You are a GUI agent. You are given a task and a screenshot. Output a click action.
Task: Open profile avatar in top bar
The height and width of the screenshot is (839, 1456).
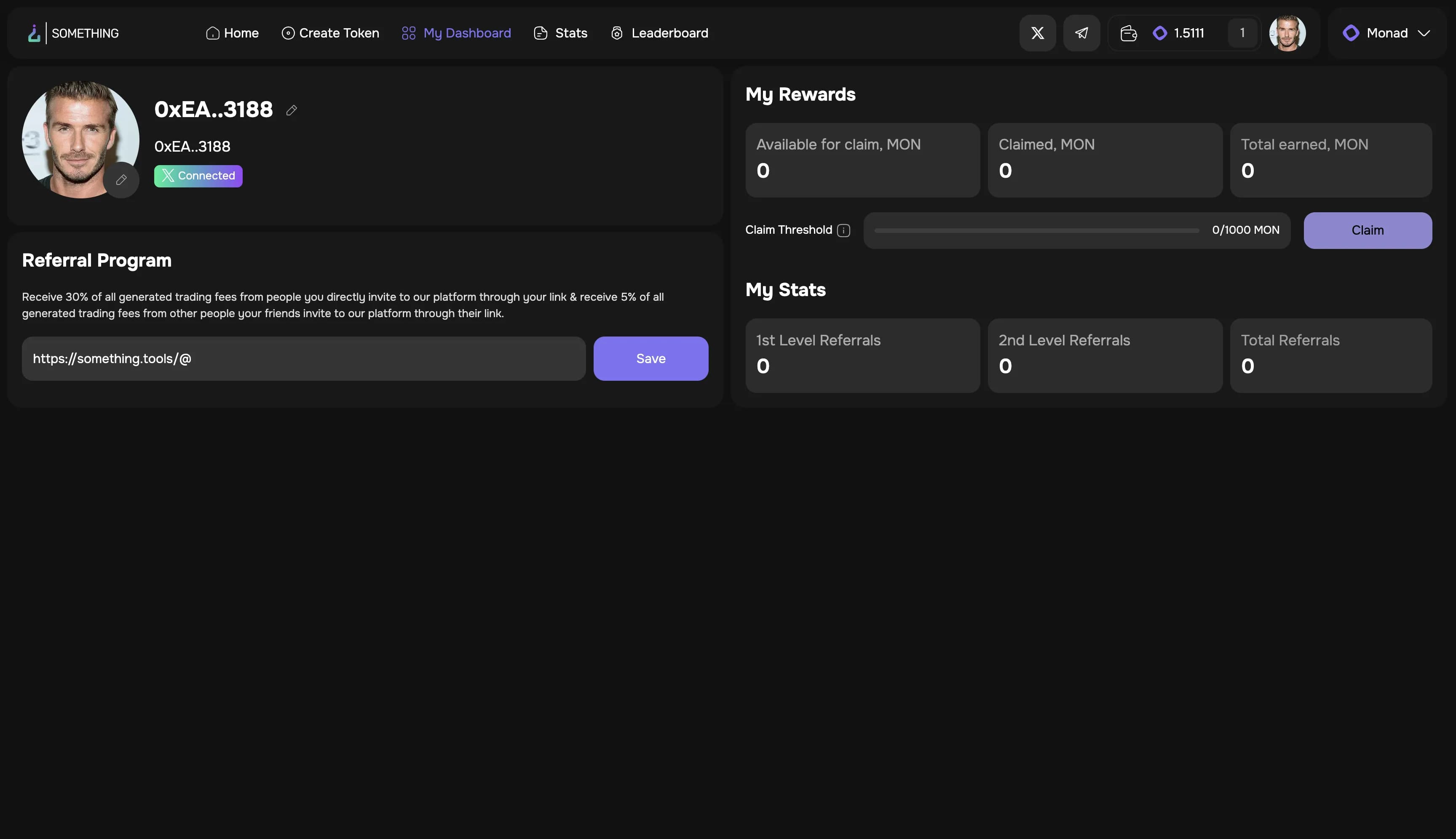(1287, 33)
